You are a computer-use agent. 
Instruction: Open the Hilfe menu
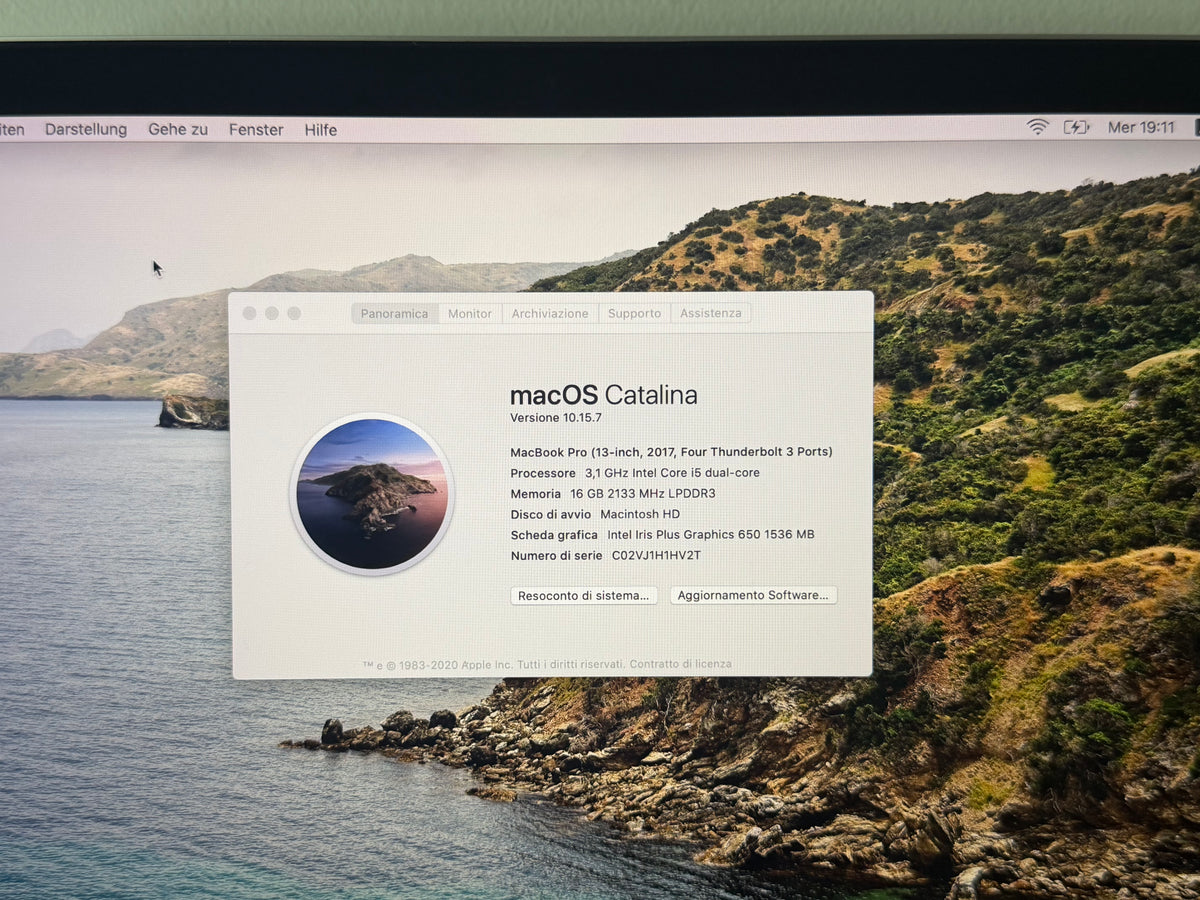pos(321,129)
